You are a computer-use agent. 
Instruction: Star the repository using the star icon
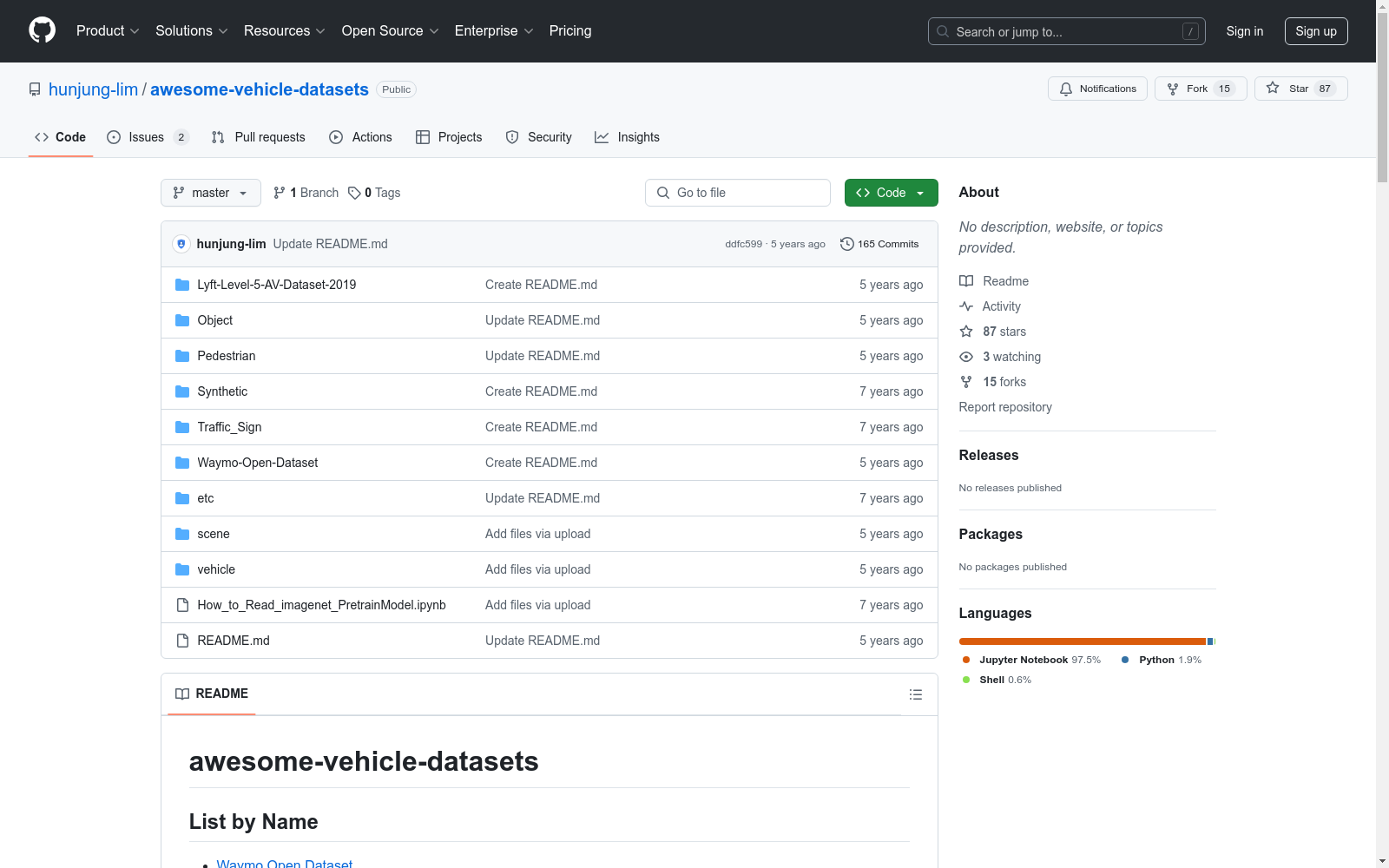(x=1273, y=88)
